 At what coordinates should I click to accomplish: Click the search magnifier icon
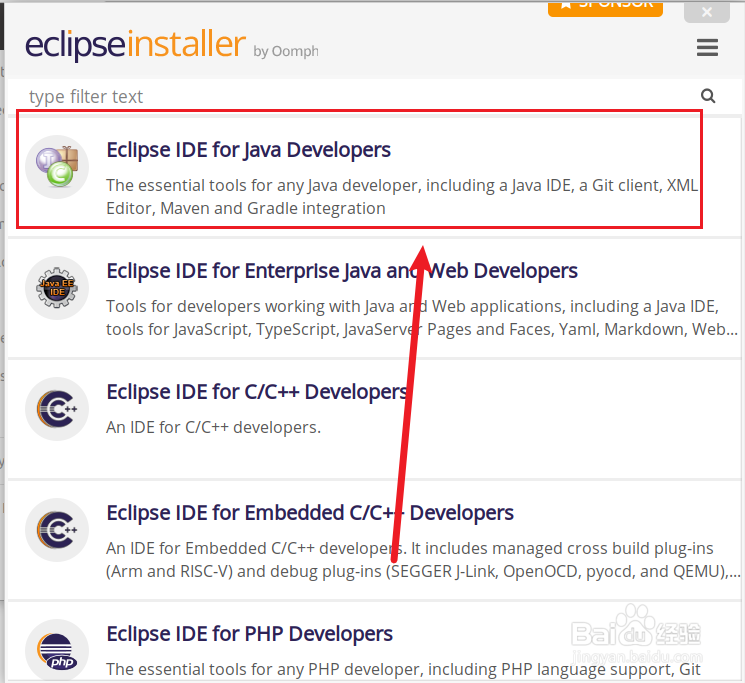pos(708,96)
